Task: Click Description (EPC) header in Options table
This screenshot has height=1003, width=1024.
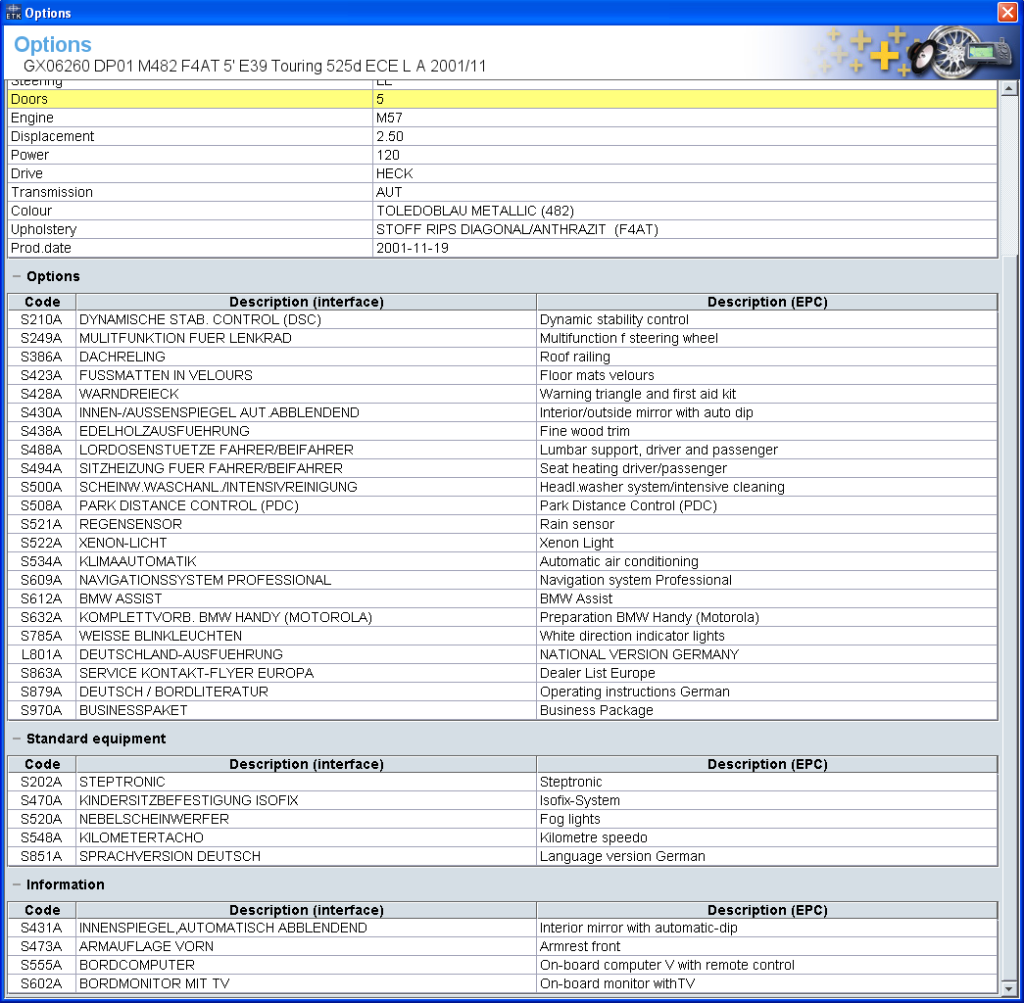Action: click(x=767, y=302)
